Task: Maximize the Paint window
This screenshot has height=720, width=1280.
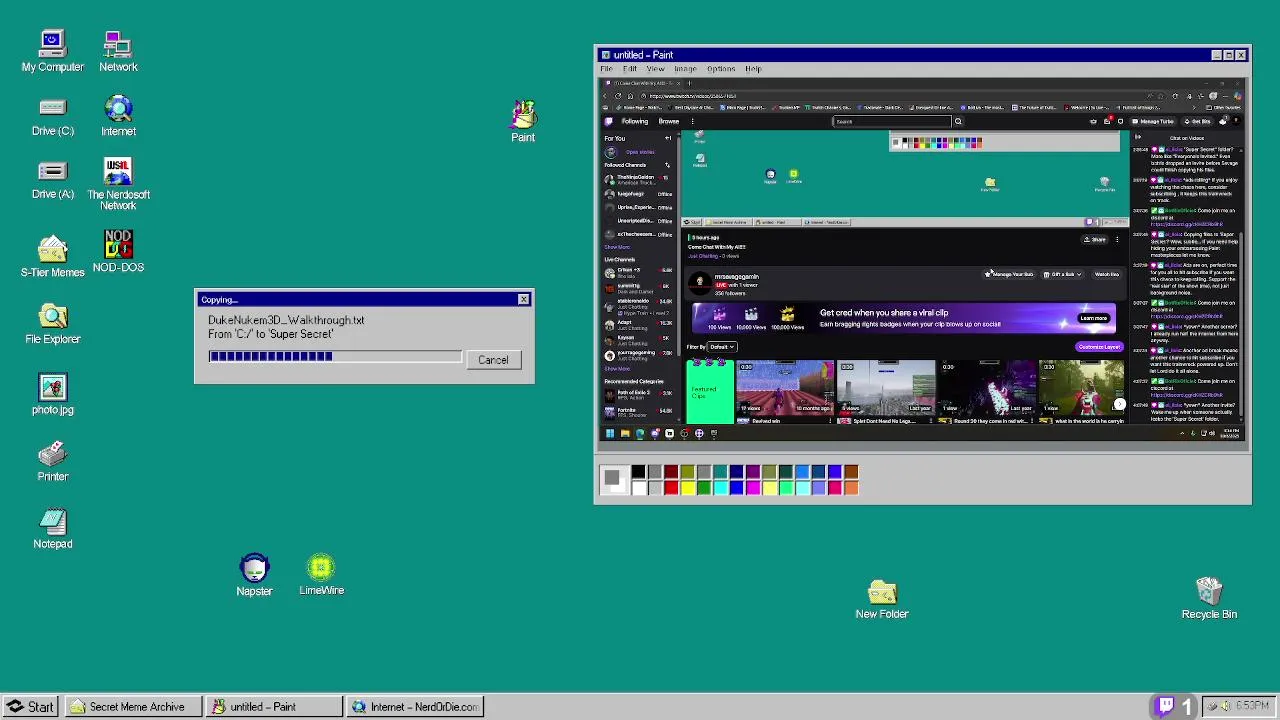Action: pos(1229,55)
